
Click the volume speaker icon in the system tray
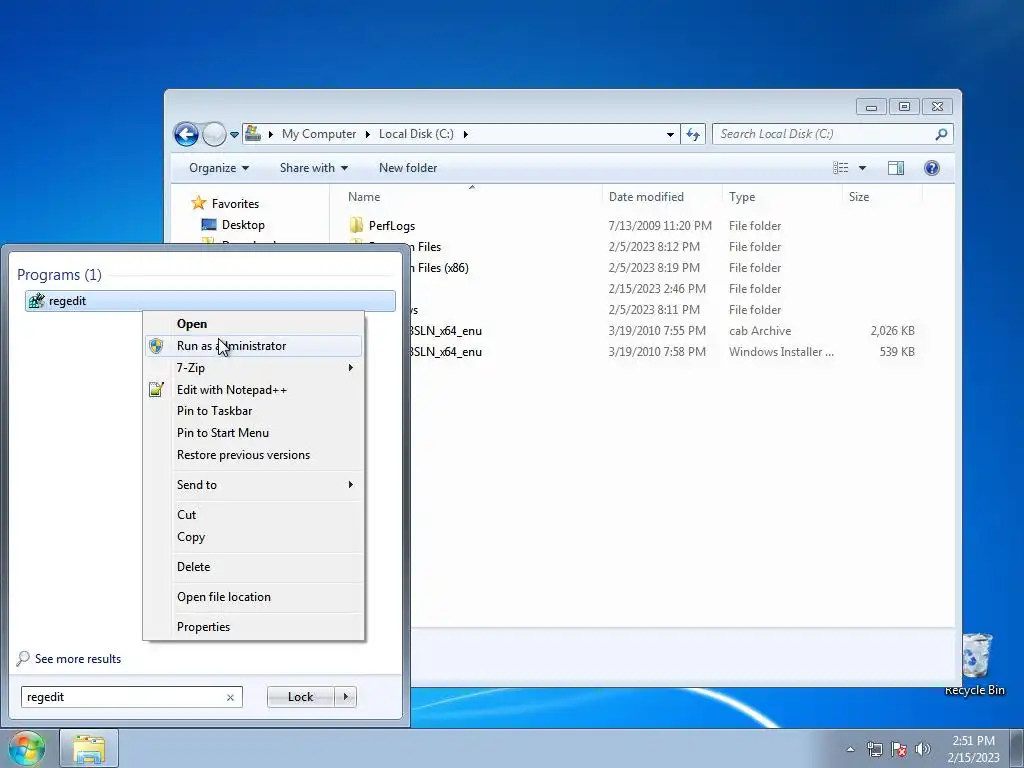coord(923,749)
